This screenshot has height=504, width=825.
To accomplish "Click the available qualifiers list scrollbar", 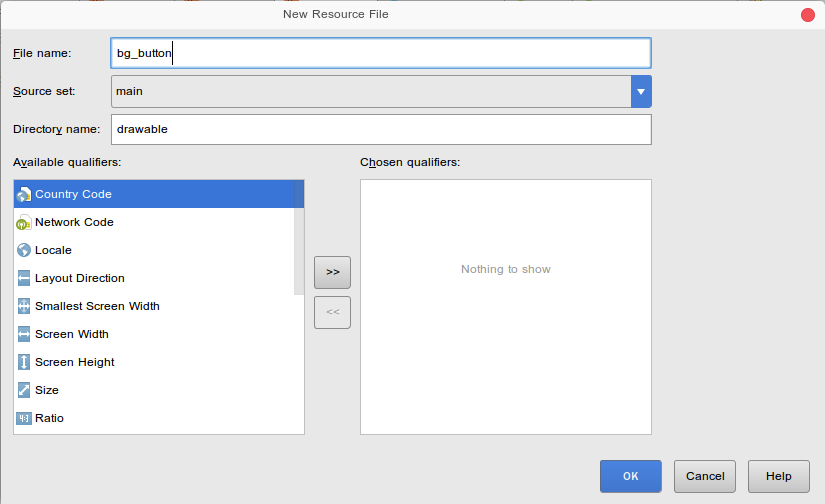I will pyautogui.click(x=299, y=237).
